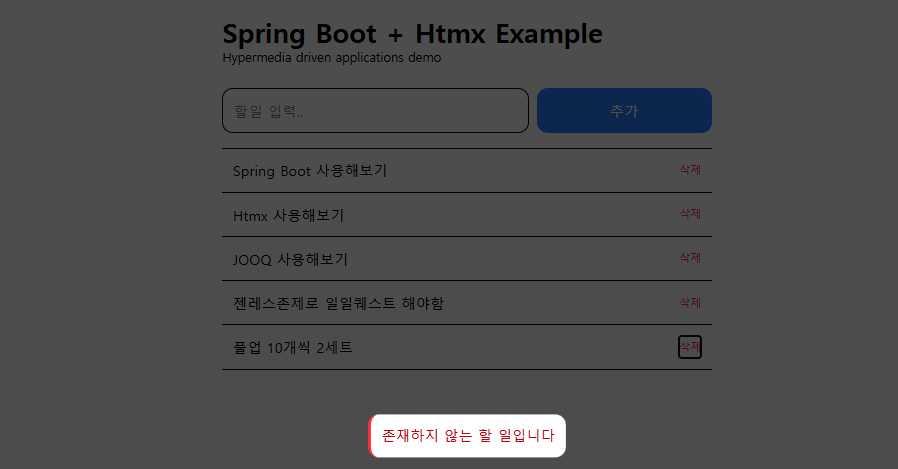Viewport: 898px width, 469px height.
Task: Select the 'Spring Boot 사용해보기' todo text
Action: [310, 171]
